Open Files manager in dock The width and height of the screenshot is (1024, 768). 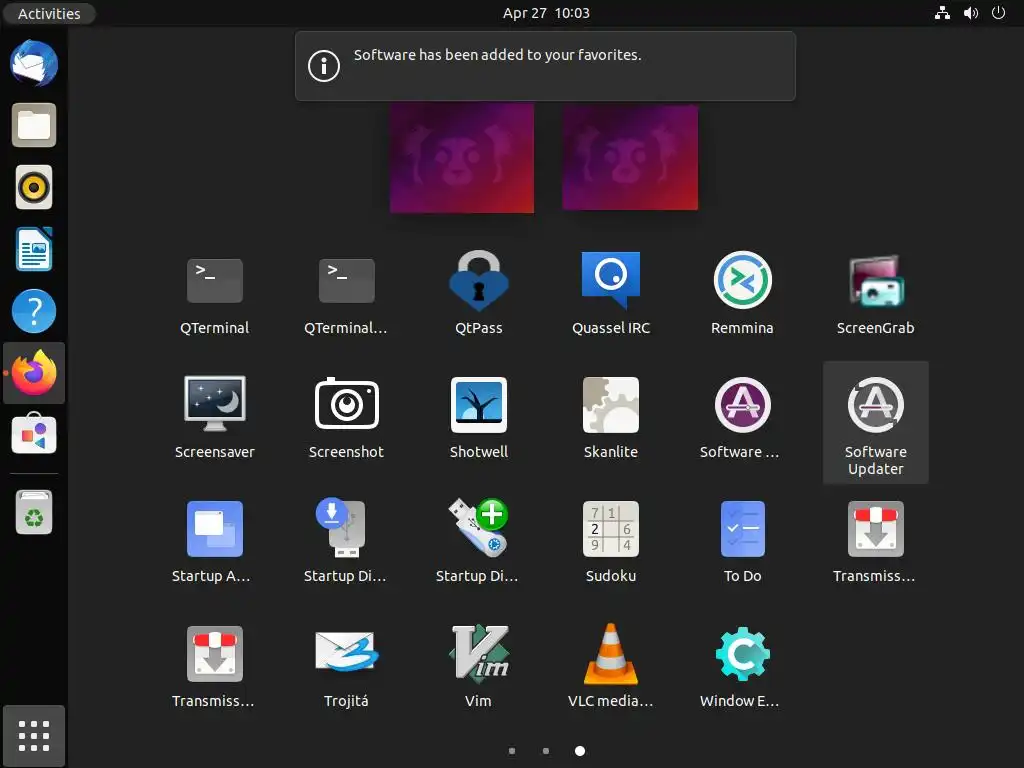point(34,125)
